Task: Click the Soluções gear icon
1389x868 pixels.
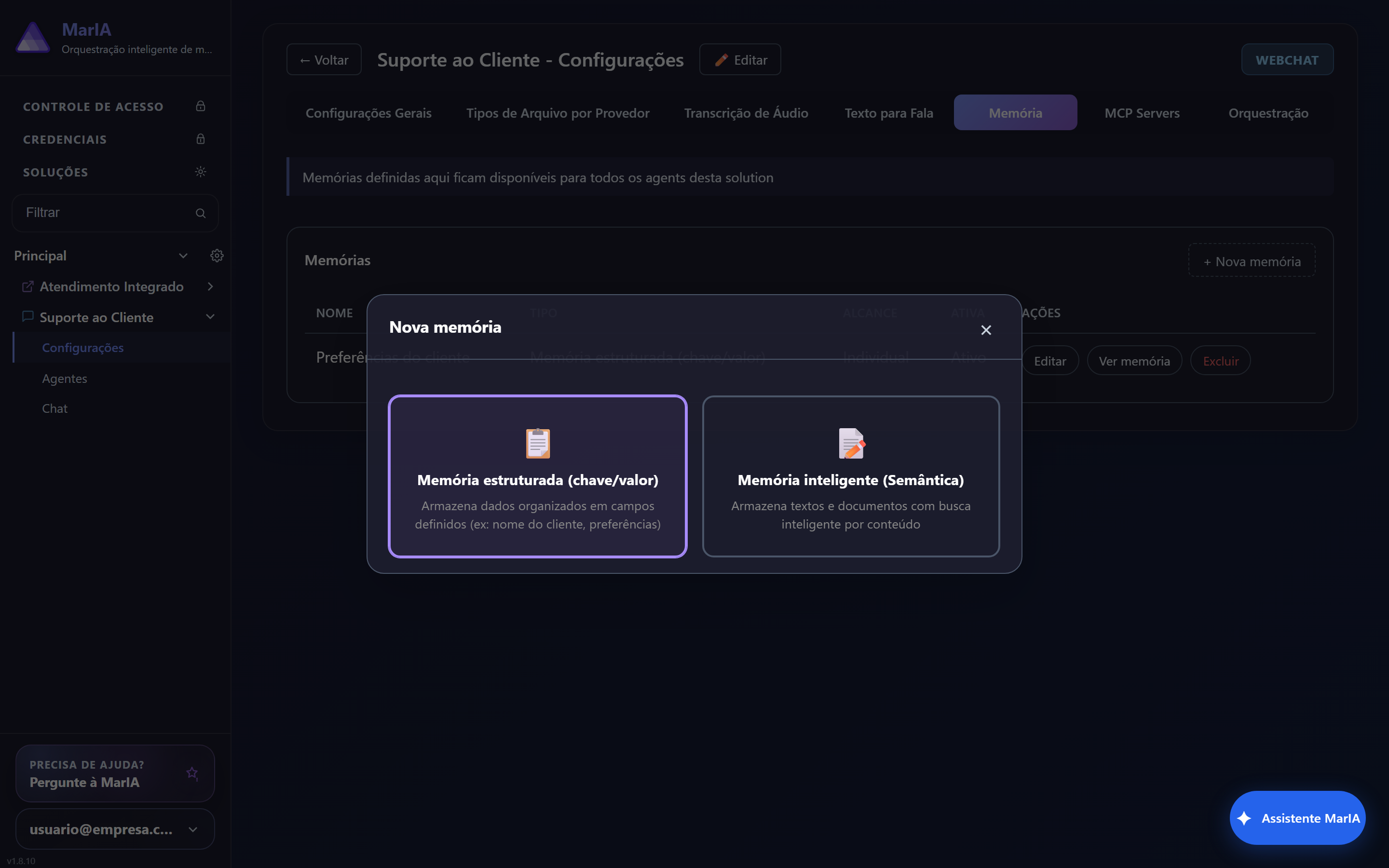Action: click(200, 172)
